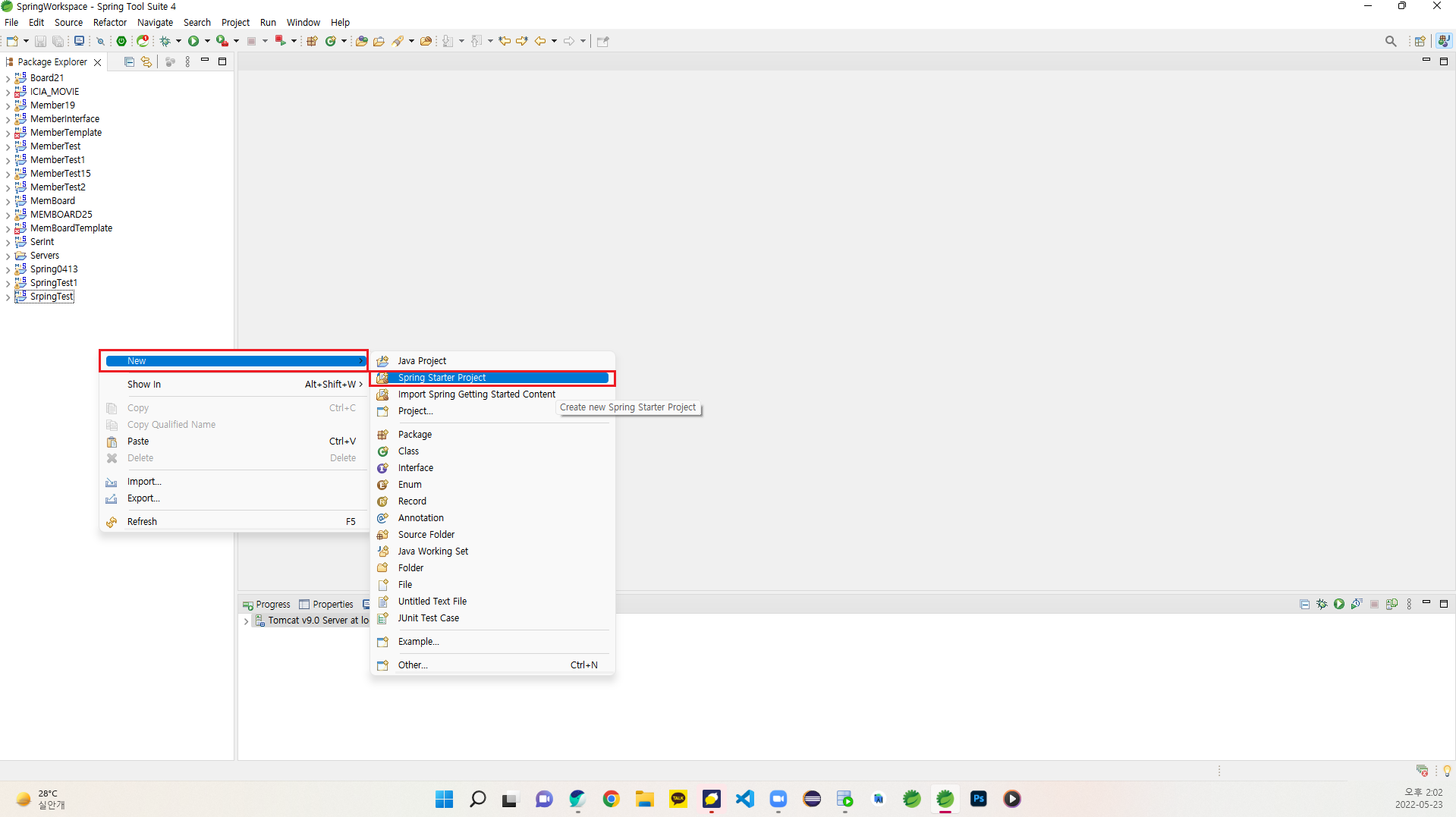The width and height of the screenshot is (1456, 817).
Task: Click Publish to the server icon
Action: (1392, 604)
